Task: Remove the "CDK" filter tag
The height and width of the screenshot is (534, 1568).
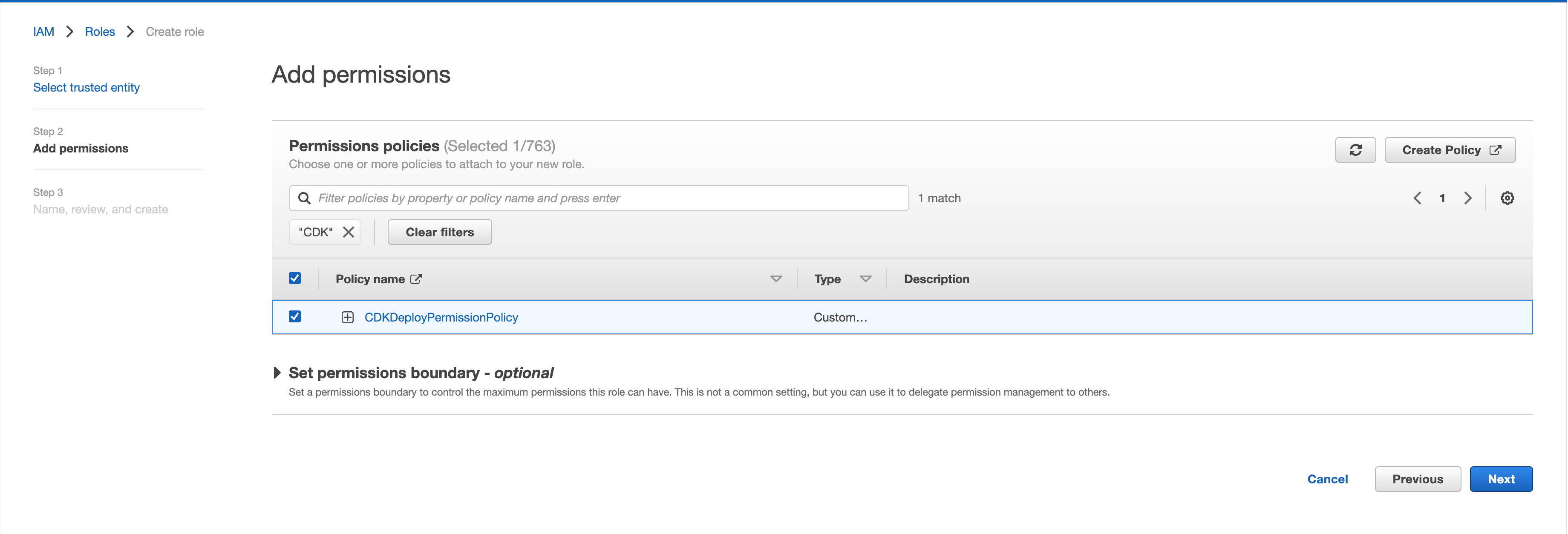Action: click(x=348, y=233)
